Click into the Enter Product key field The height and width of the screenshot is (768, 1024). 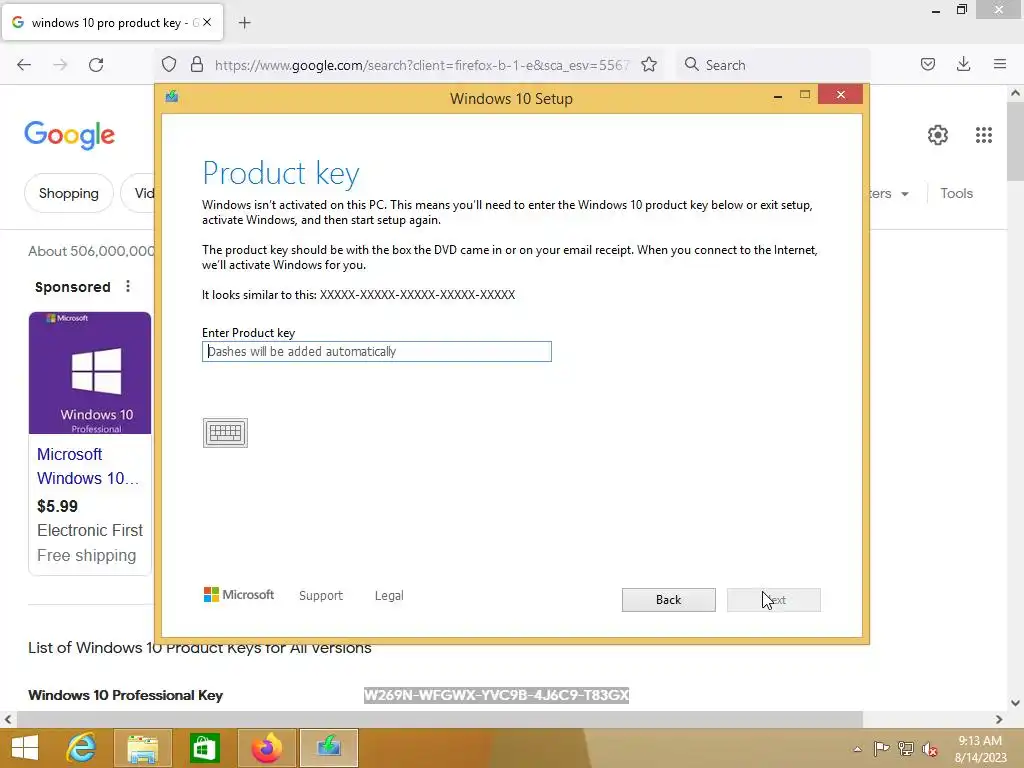click(x=377, y=351)
